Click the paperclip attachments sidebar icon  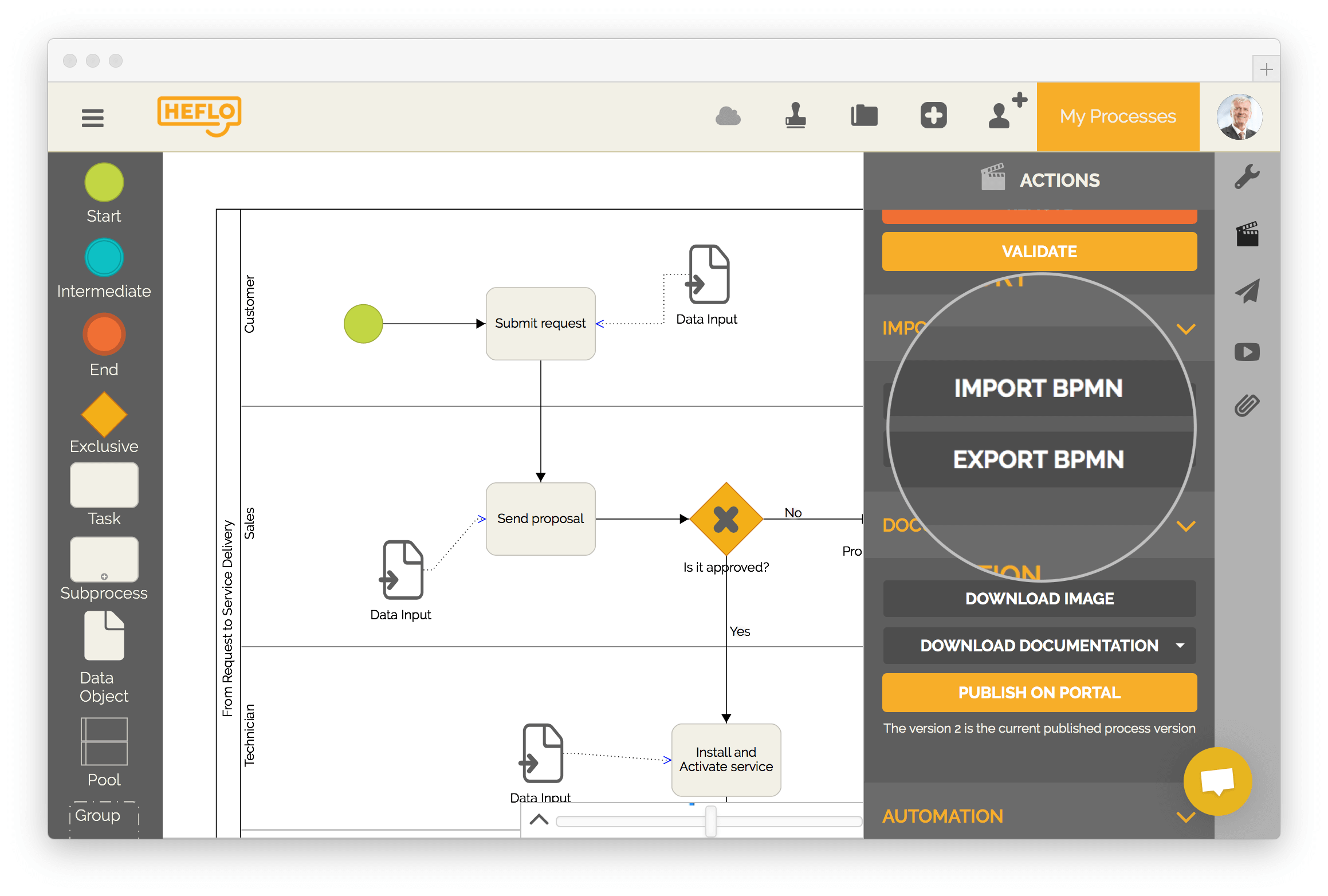[1247, 405]
